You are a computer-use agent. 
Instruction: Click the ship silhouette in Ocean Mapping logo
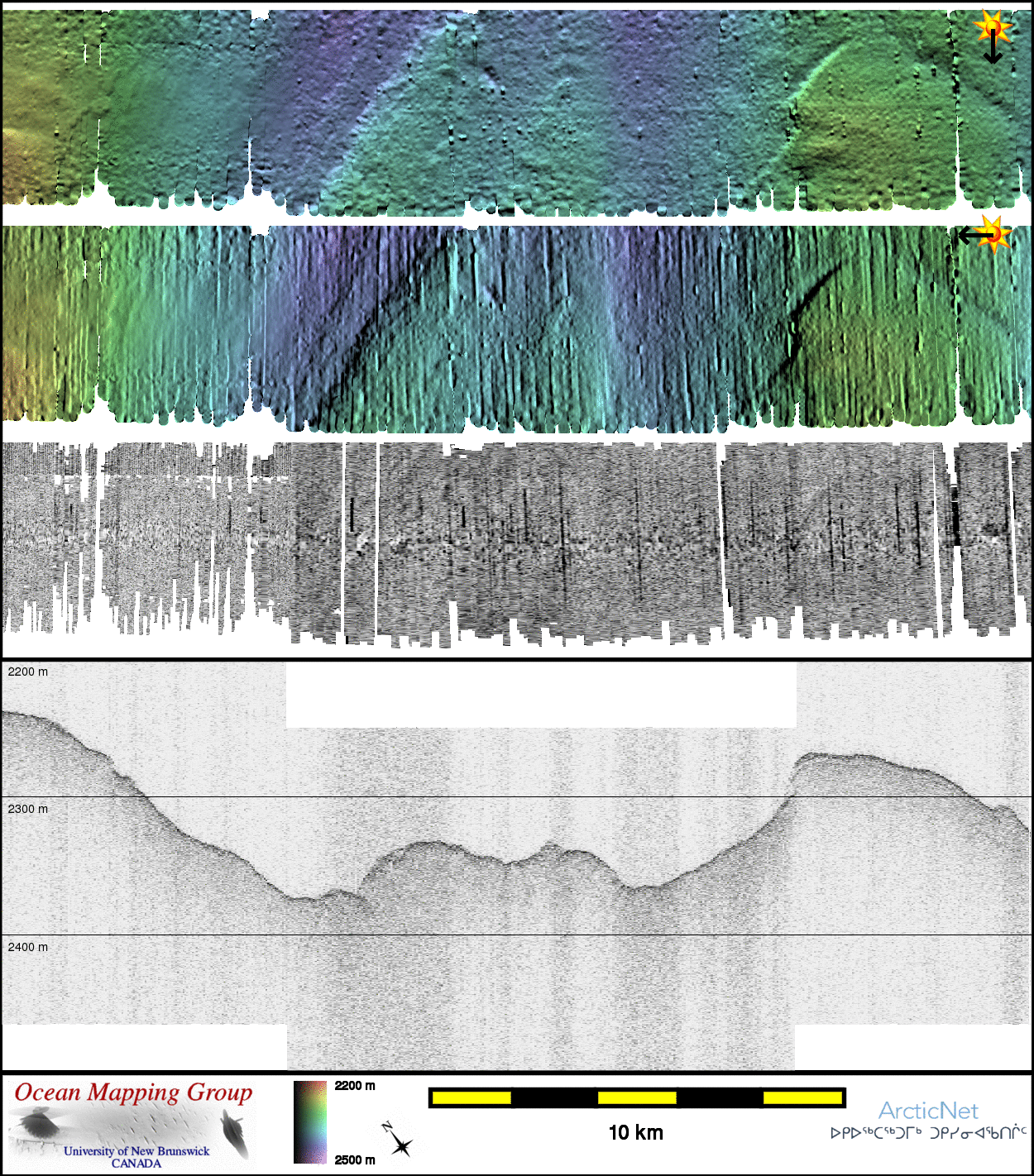234,1132
